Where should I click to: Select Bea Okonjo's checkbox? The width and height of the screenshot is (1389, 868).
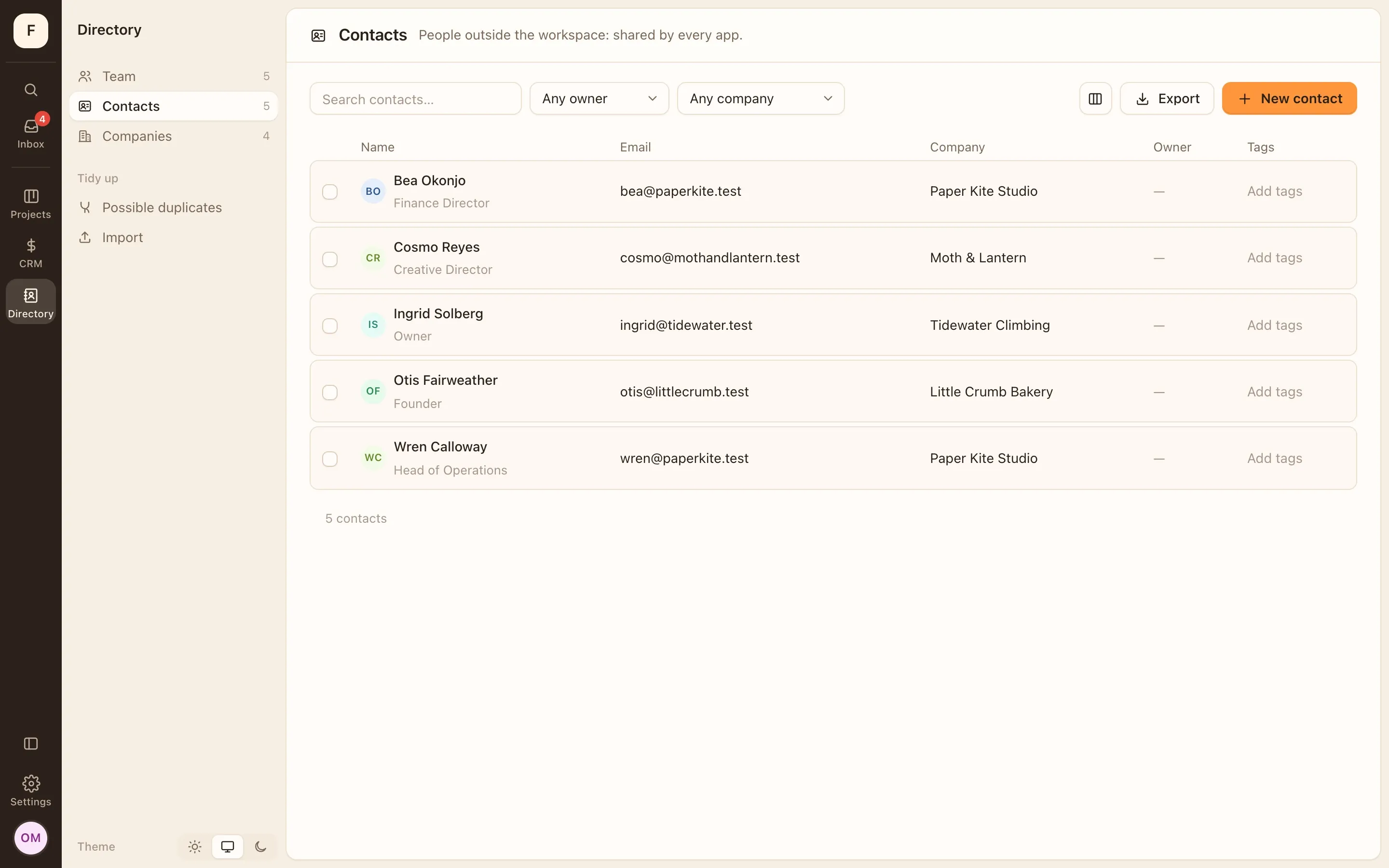[329, 192]
